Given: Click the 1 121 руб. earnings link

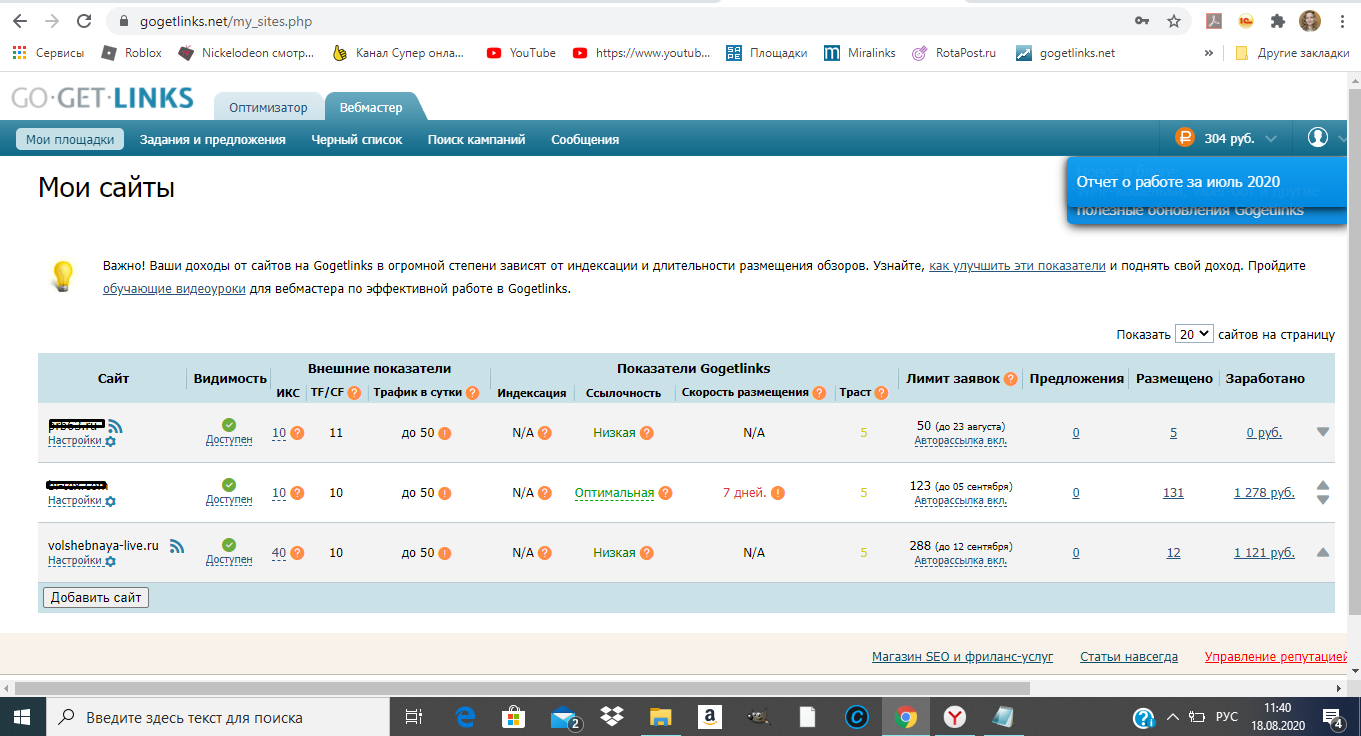Looking at the screenshot, I should coord(1264,553).
